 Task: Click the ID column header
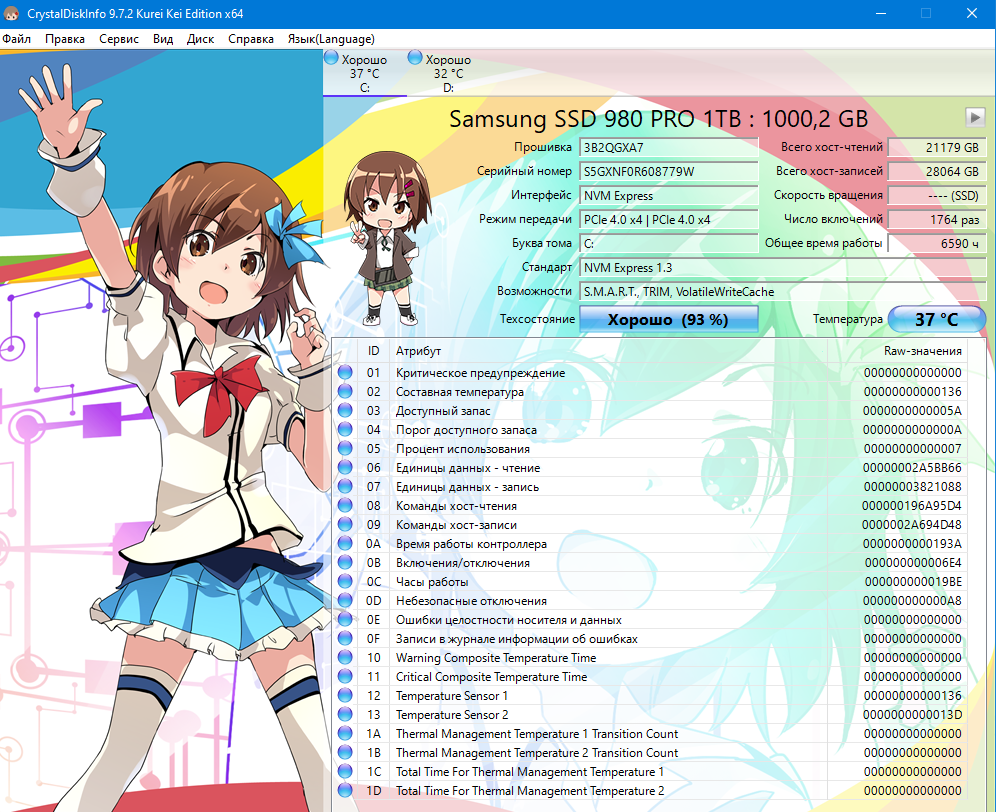[x=374, y=351]
